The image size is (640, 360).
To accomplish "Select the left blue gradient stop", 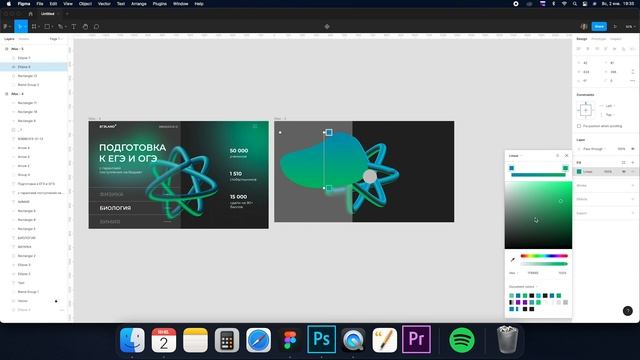I will click(x=511, y=168).
